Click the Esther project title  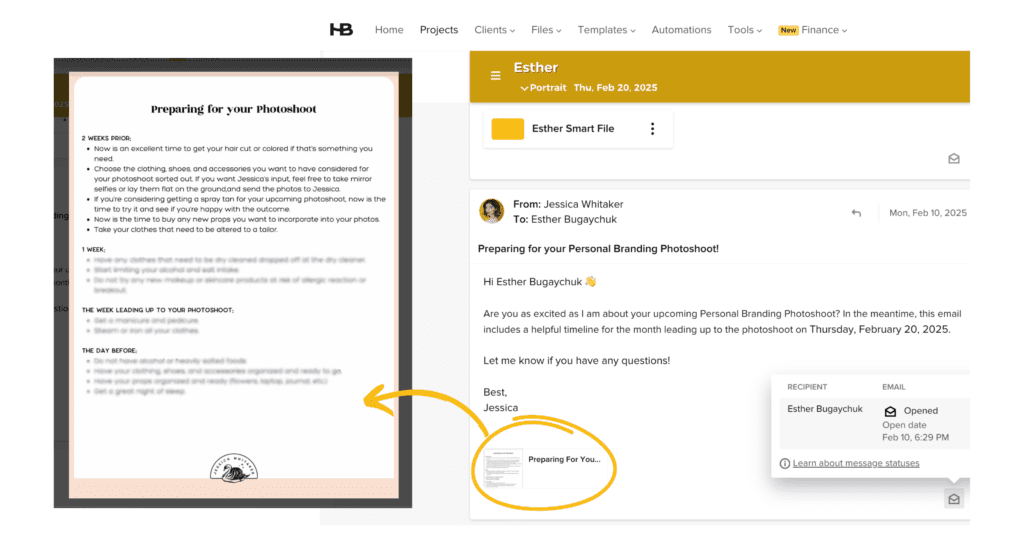(x=536, y=67)
